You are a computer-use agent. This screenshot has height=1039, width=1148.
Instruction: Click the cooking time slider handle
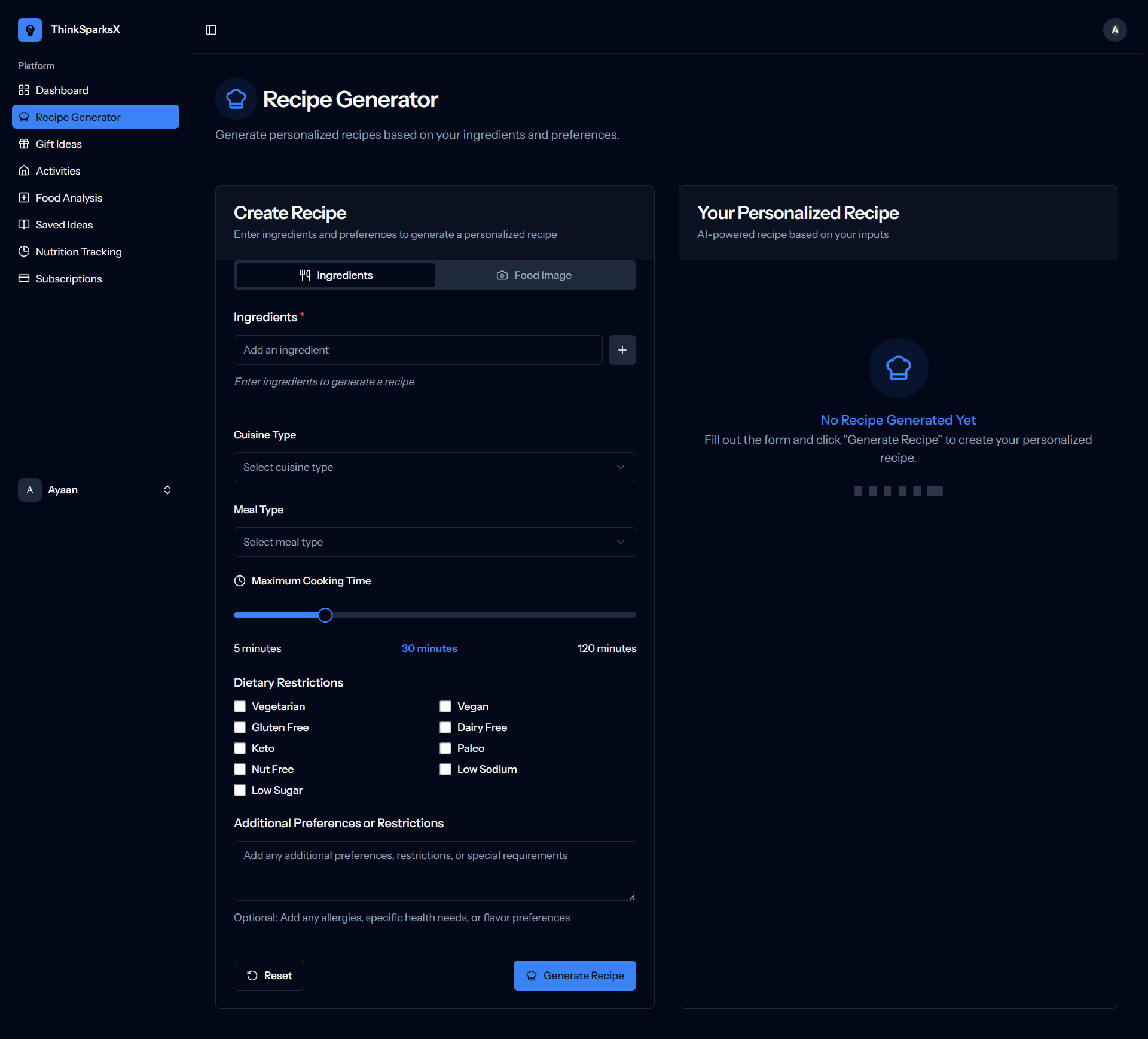point(325,615)
